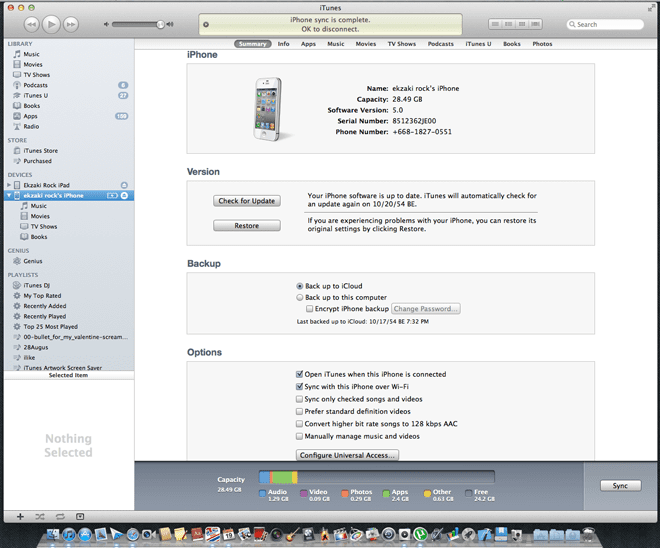Select Back up to this computer
Viewport: 660px width, 548px height.
(300, 298)
